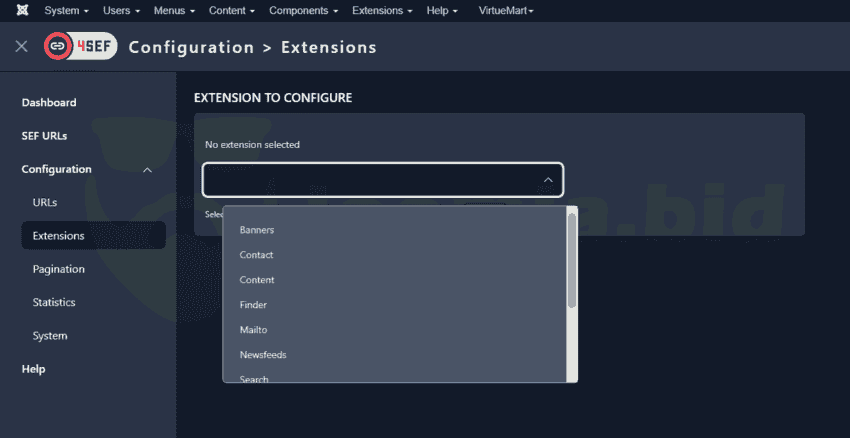
Task: Open the VirtueMart menu
Action: point(507,10)
